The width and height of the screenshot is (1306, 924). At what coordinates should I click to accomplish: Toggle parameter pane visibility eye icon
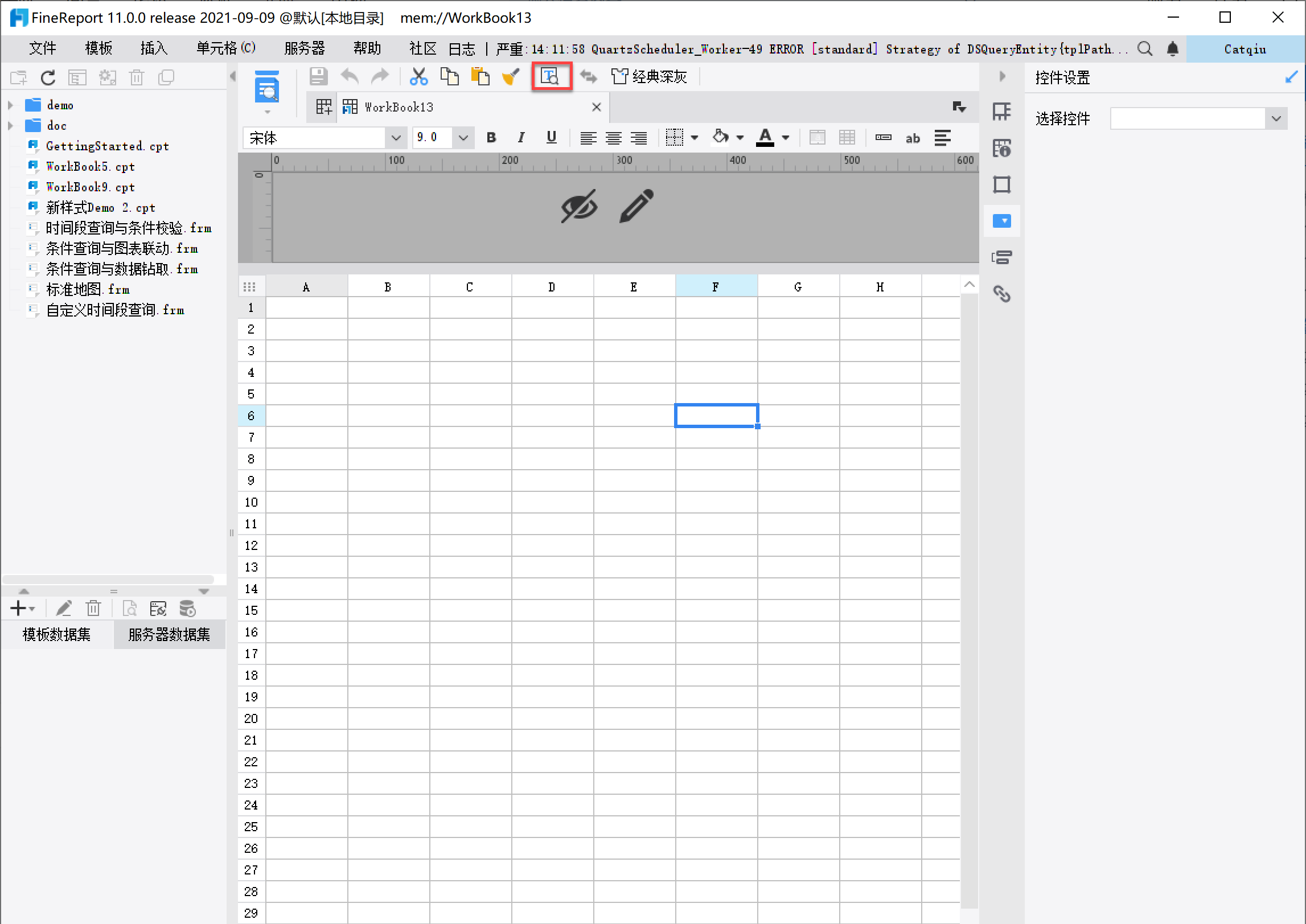click(x=578, y=206)
